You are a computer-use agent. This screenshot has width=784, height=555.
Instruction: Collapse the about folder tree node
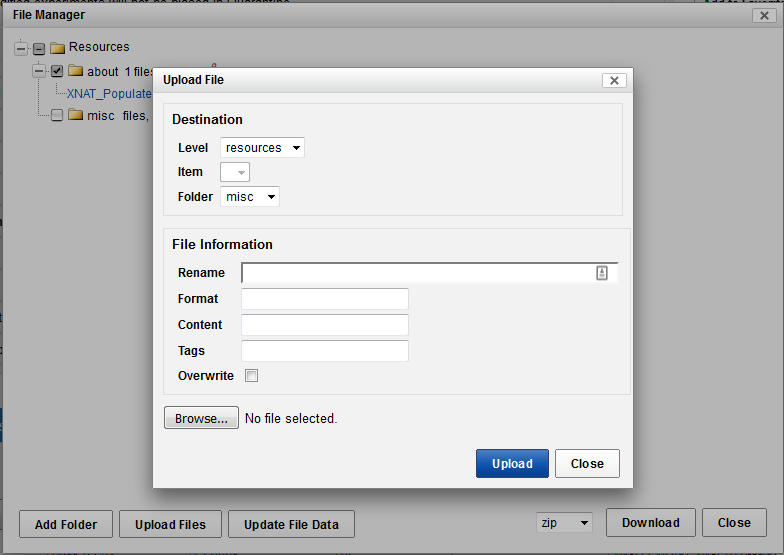click(39, 71)
